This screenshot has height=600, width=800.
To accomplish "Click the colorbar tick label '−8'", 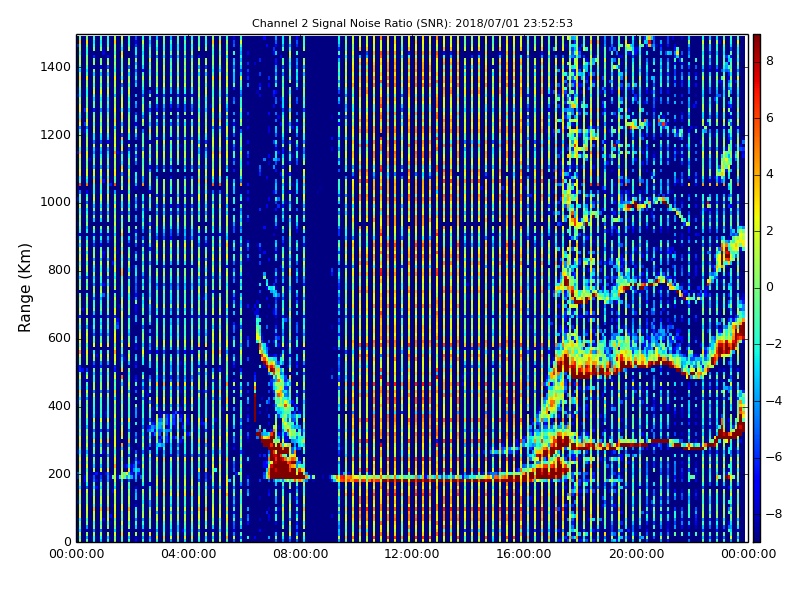I will (774, 514).
